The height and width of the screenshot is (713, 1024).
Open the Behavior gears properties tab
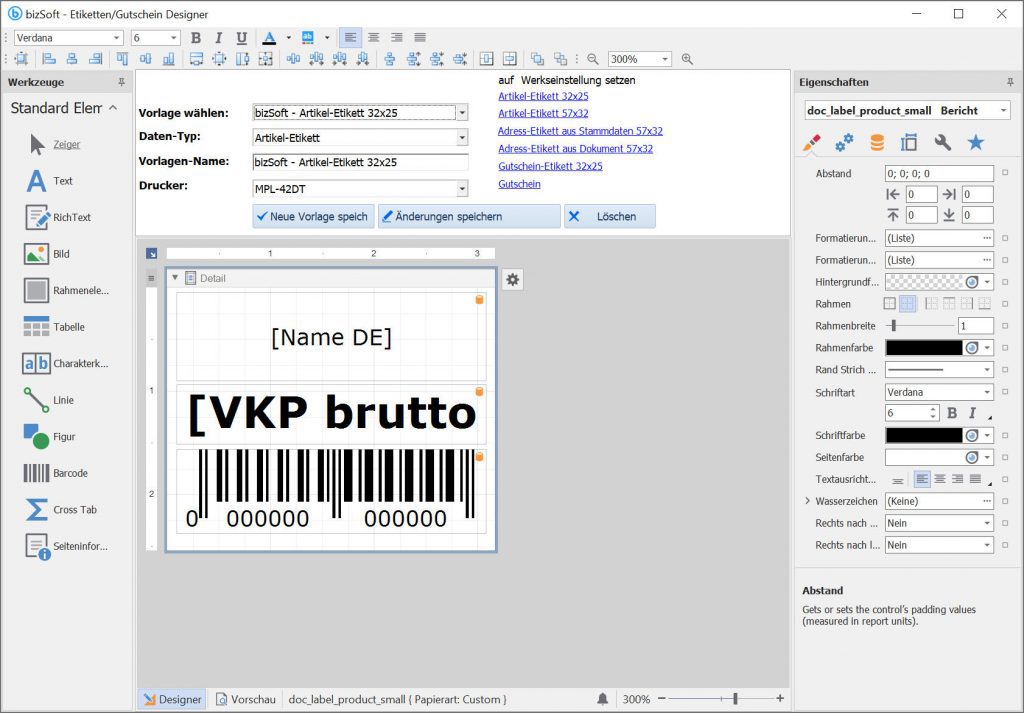(x=844, y=142)
